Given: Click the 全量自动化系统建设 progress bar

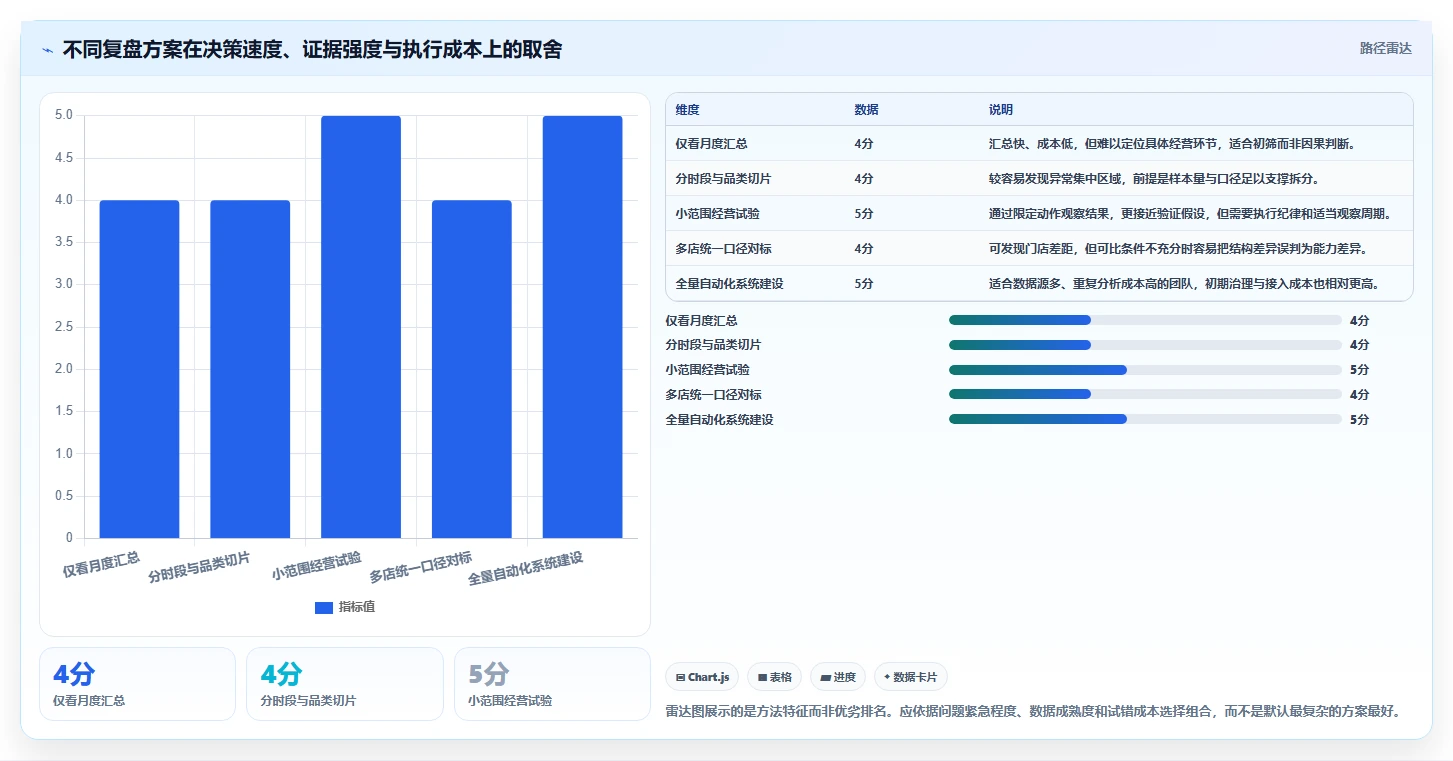Looking at the screenshot, I should tap(1145, 419).
